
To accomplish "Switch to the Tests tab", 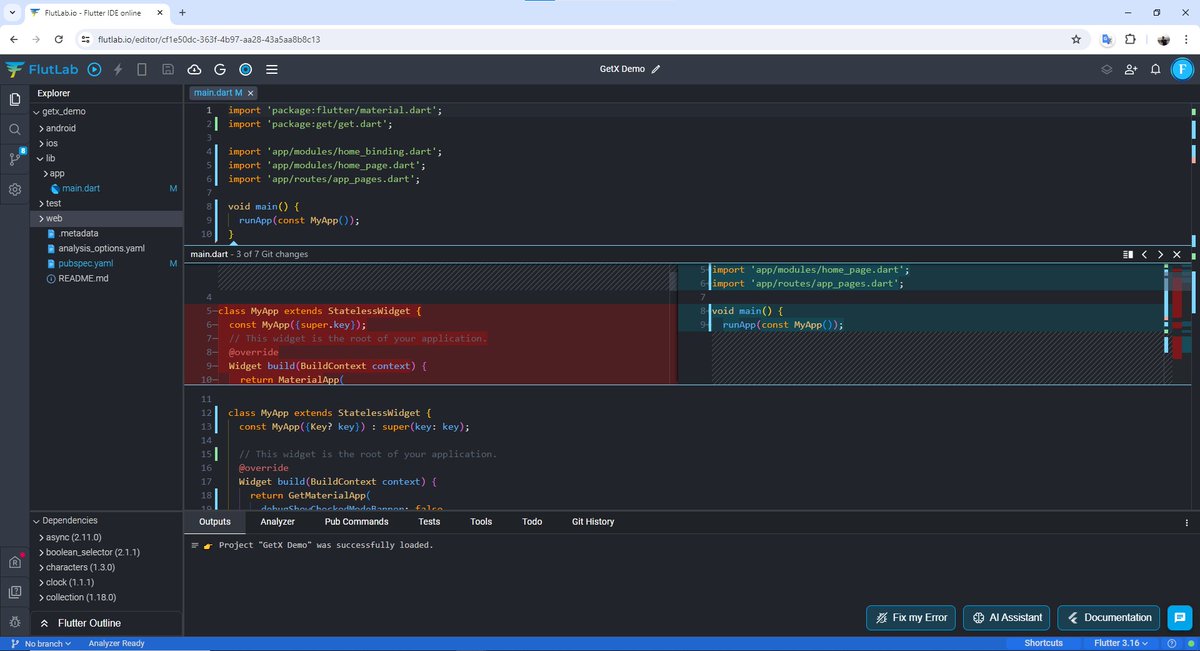I will [429, 521].
